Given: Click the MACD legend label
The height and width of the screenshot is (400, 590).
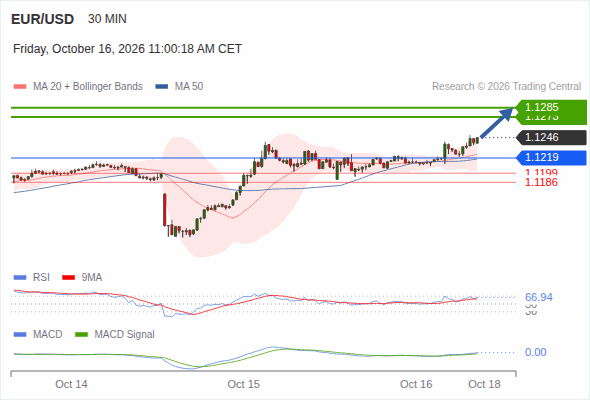Looking at the screenshot, I should (48, 335).
